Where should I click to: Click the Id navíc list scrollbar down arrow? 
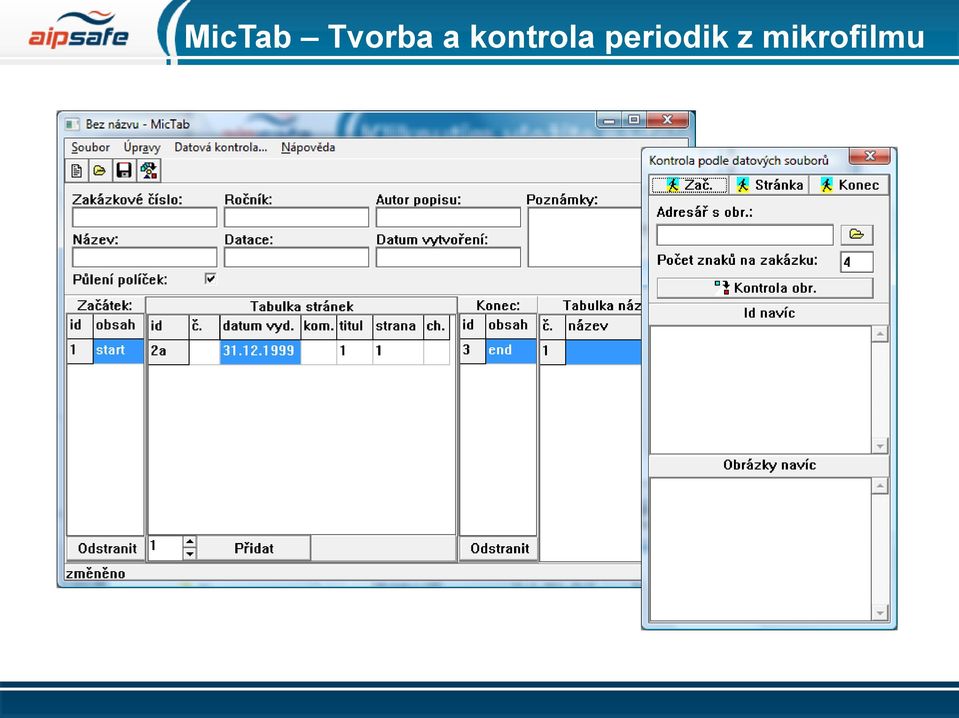click(x=879, y=446)
